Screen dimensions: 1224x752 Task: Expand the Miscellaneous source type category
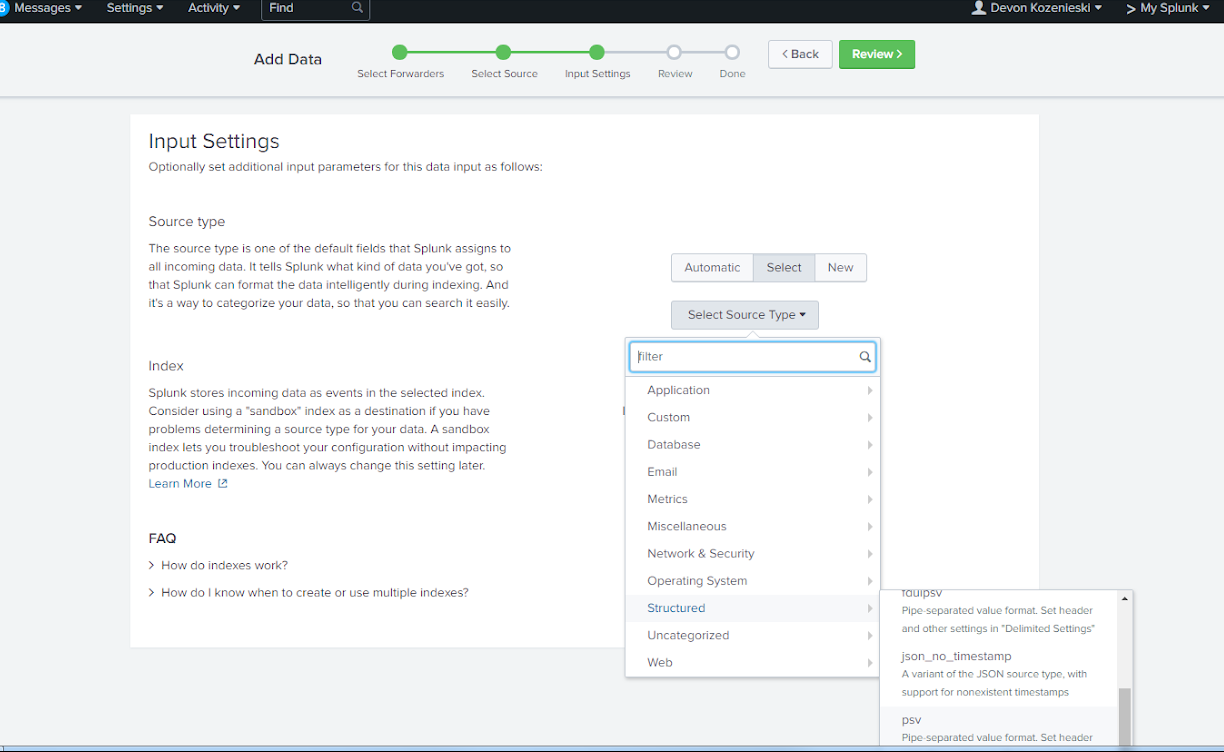[752, 526]
